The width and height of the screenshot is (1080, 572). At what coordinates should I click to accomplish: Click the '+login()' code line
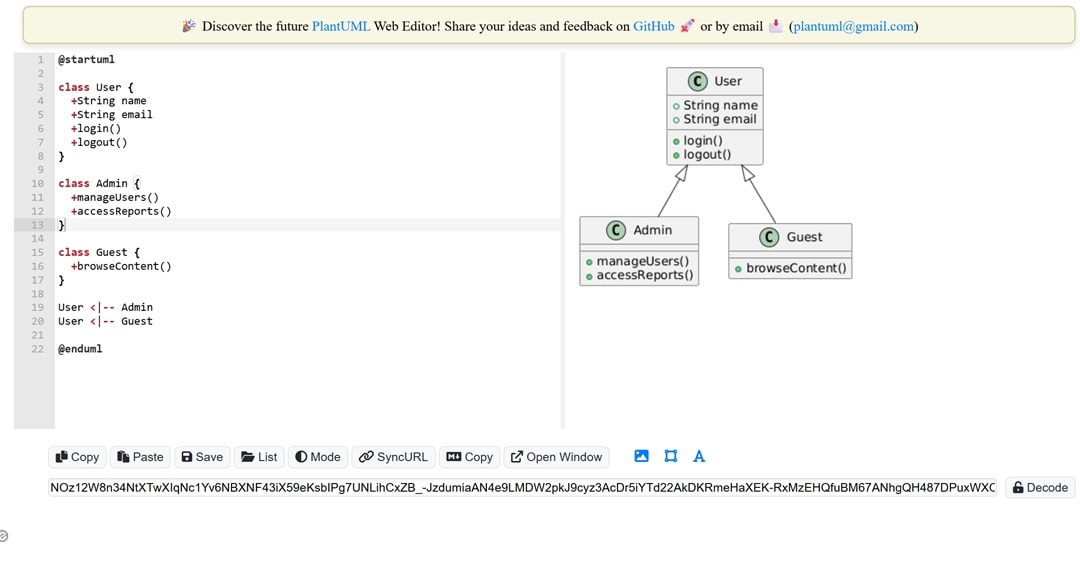(x=96, y=128)
